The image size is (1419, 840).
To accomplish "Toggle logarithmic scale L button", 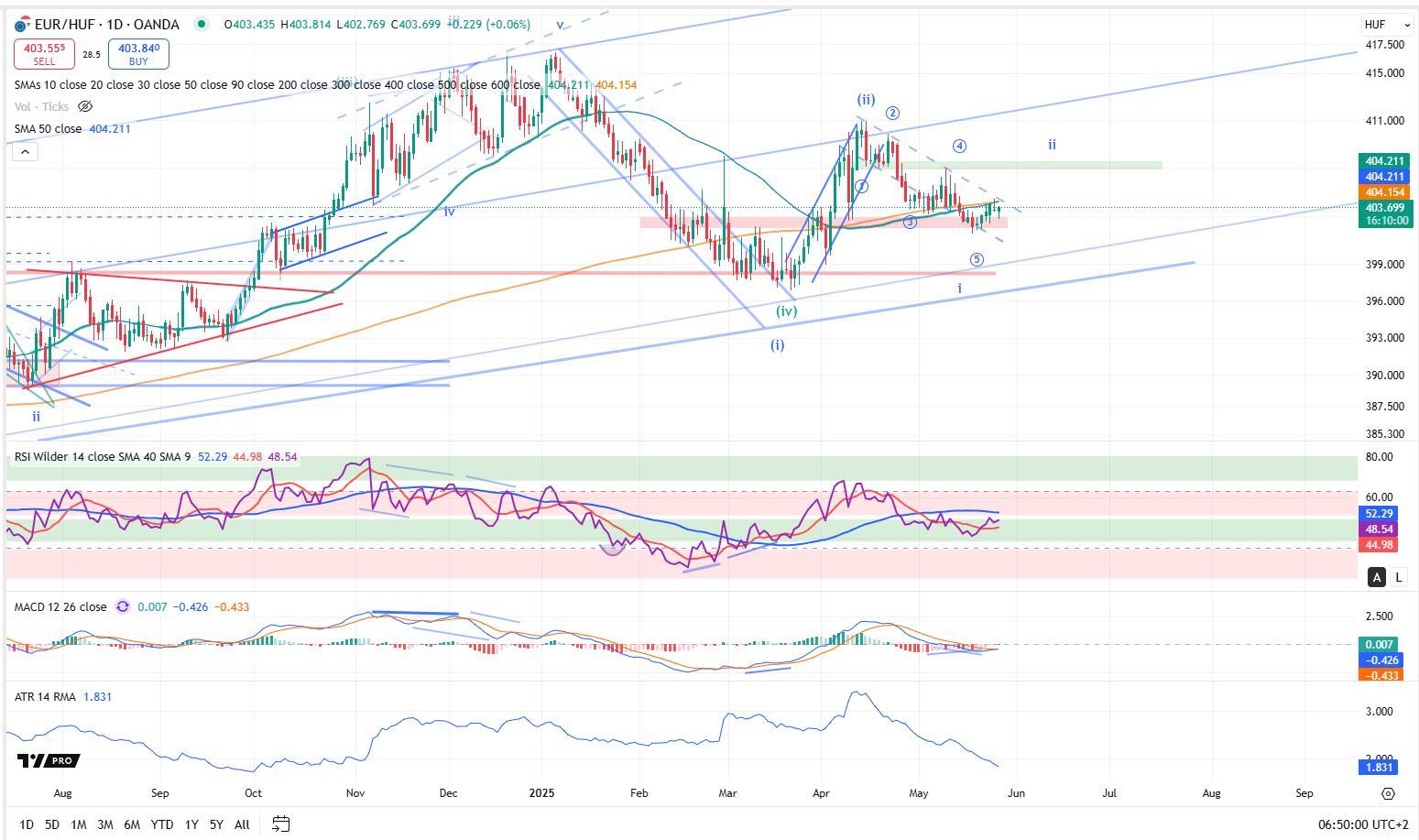I will pyautogui.click(x=1398, y=577).
